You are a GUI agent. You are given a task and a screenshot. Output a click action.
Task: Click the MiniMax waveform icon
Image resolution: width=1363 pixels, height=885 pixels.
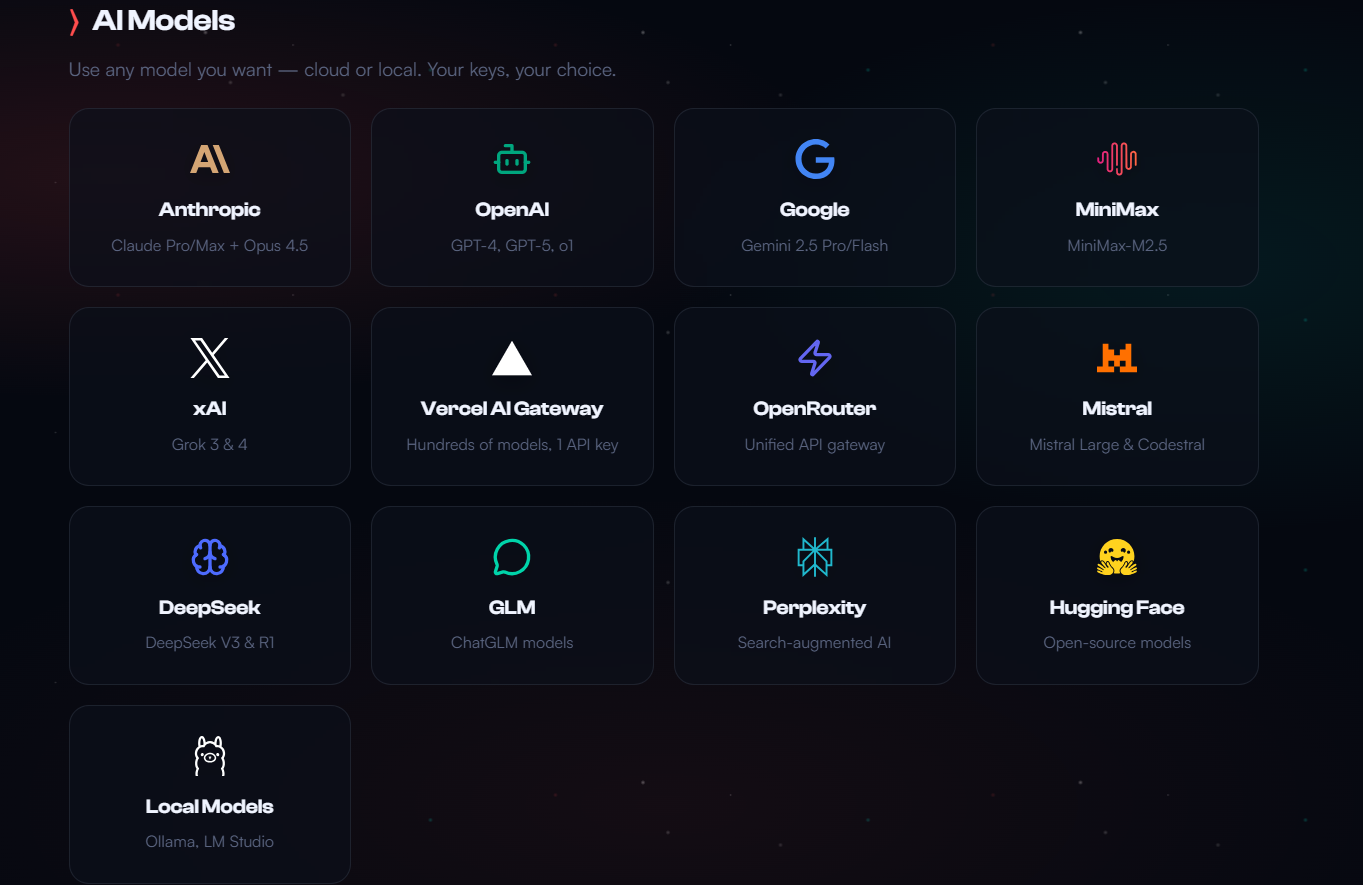(x=1117, y=159)
